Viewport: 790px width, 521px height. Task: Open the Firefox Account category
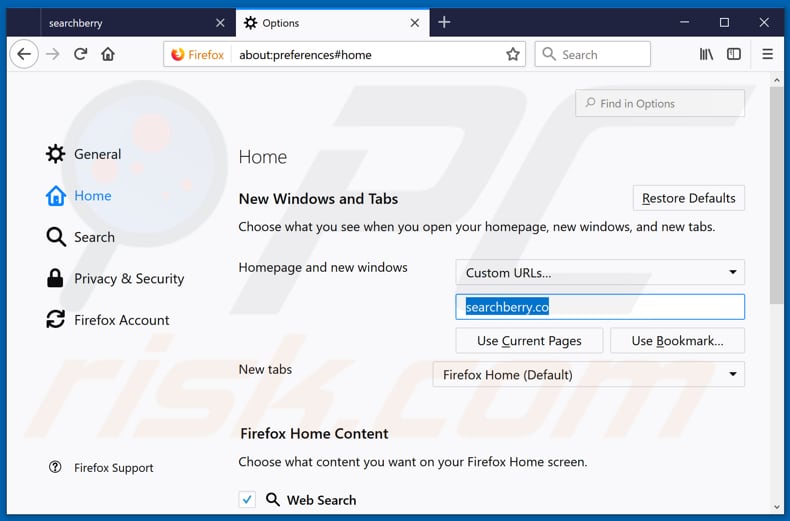point(108,320)
